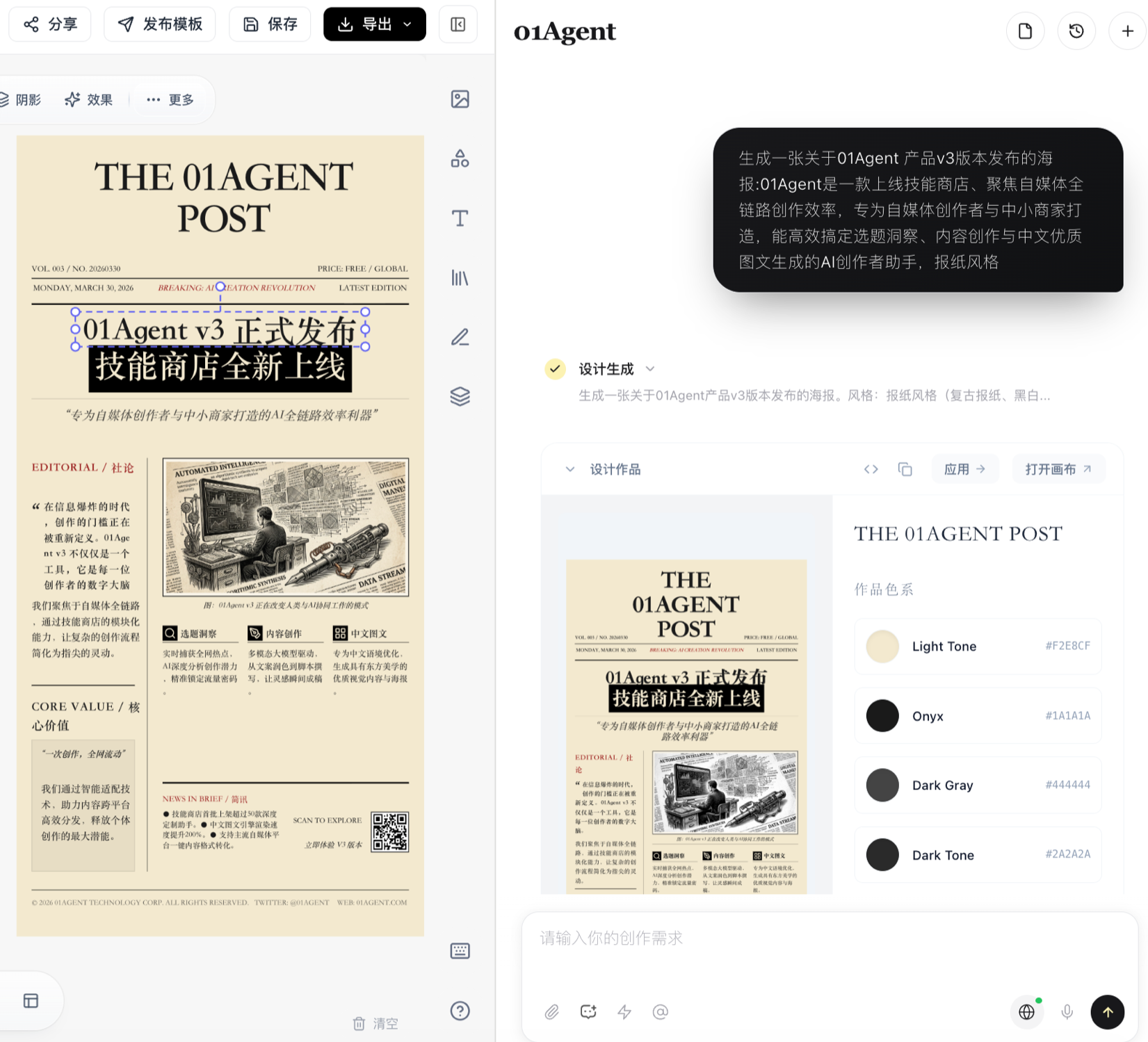
Task: Click the Publish Template (发布模板) button
Action: coord(160,24)
